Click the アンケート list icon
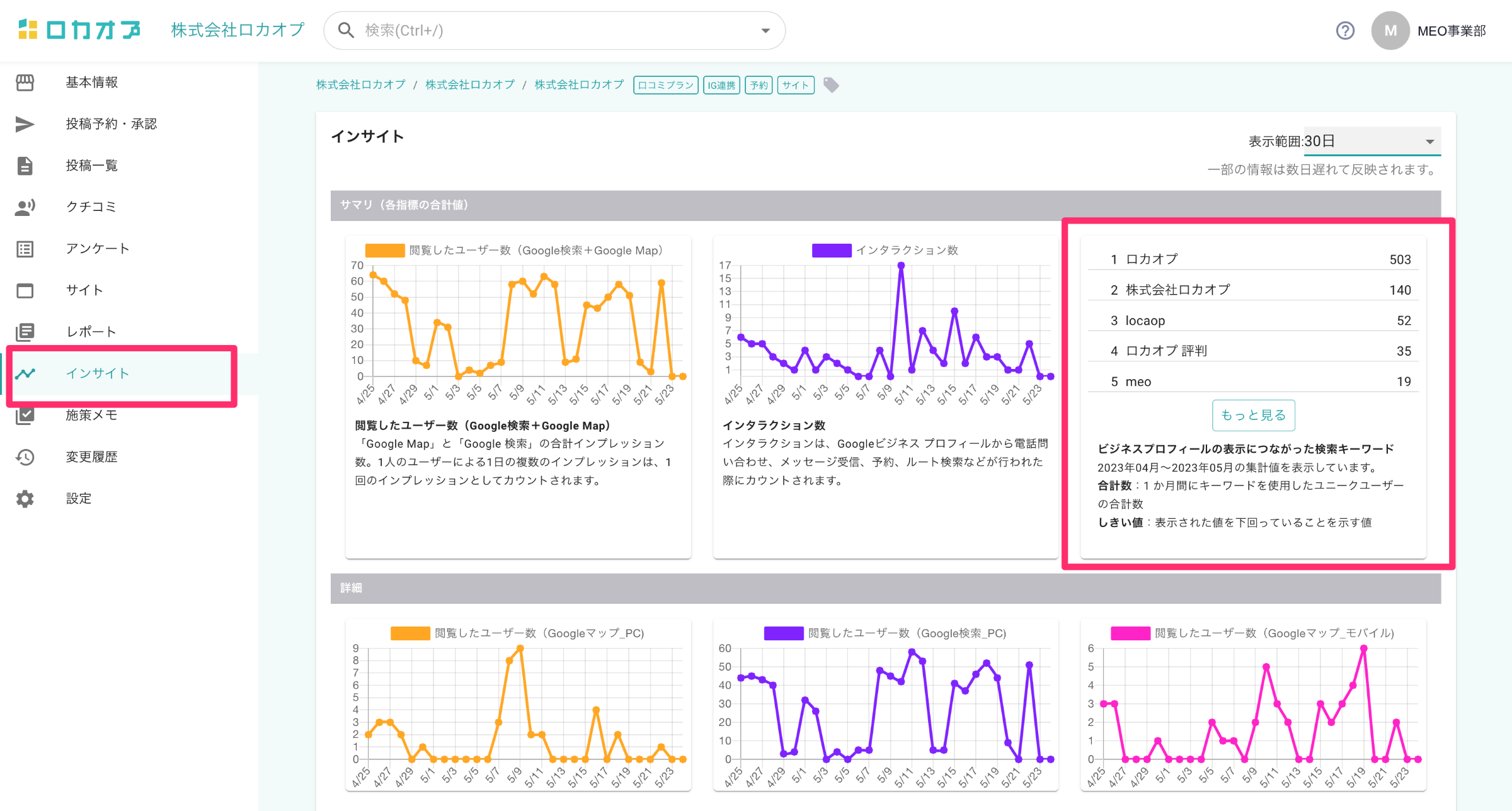The width and height of the screenshot is (1512, 811). pyautogui.click(x=25, y=249)
